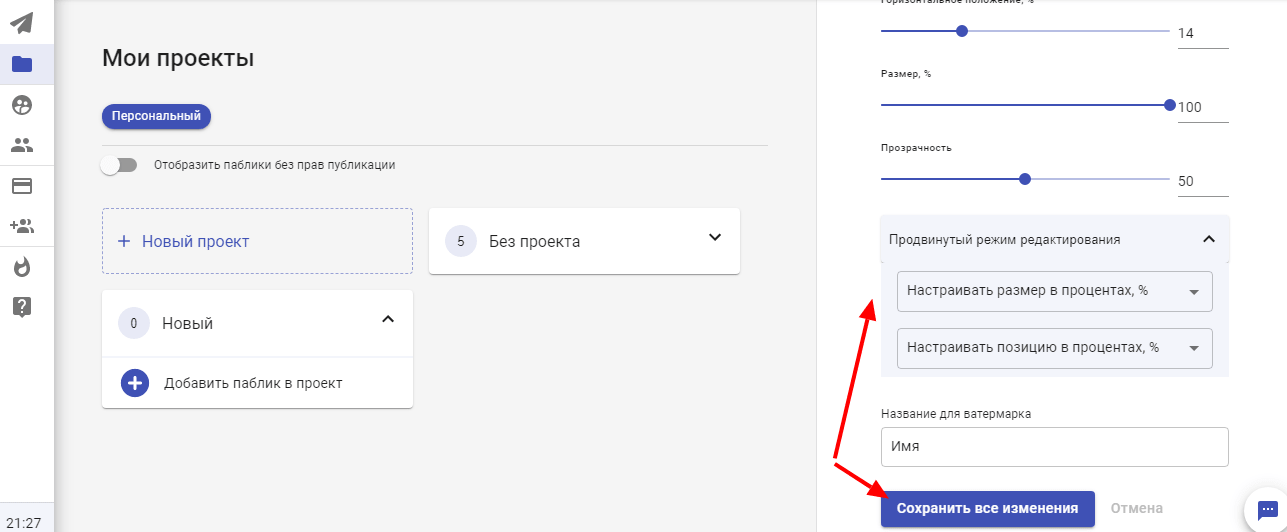This screenshot has width=1287, height=532.
Task: Click the horizontal position slider handle
Action: pos(962,31)
